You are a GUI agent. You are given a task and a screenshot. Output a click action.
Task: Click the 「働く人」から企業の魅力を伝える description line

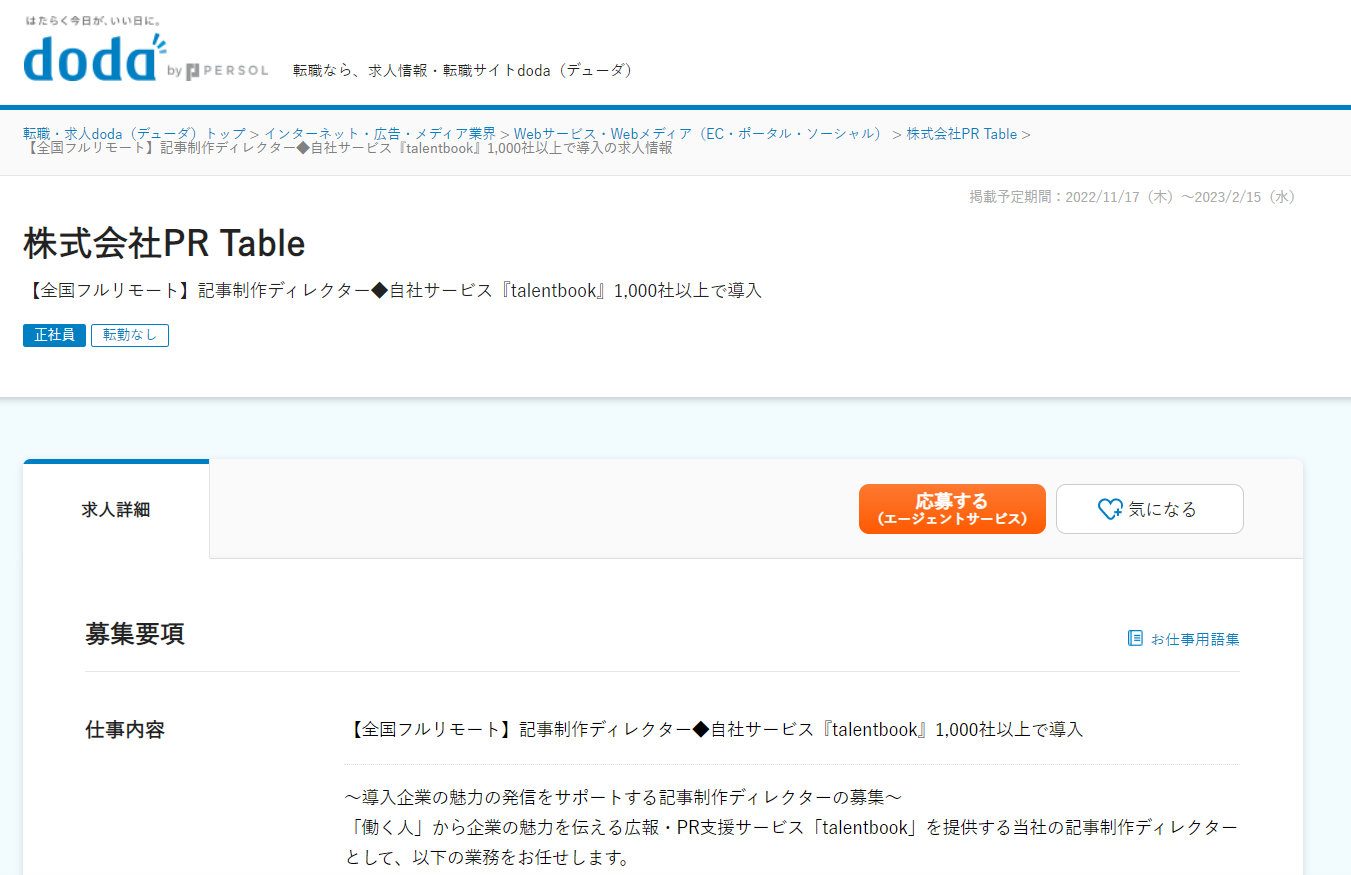(792, 828)
